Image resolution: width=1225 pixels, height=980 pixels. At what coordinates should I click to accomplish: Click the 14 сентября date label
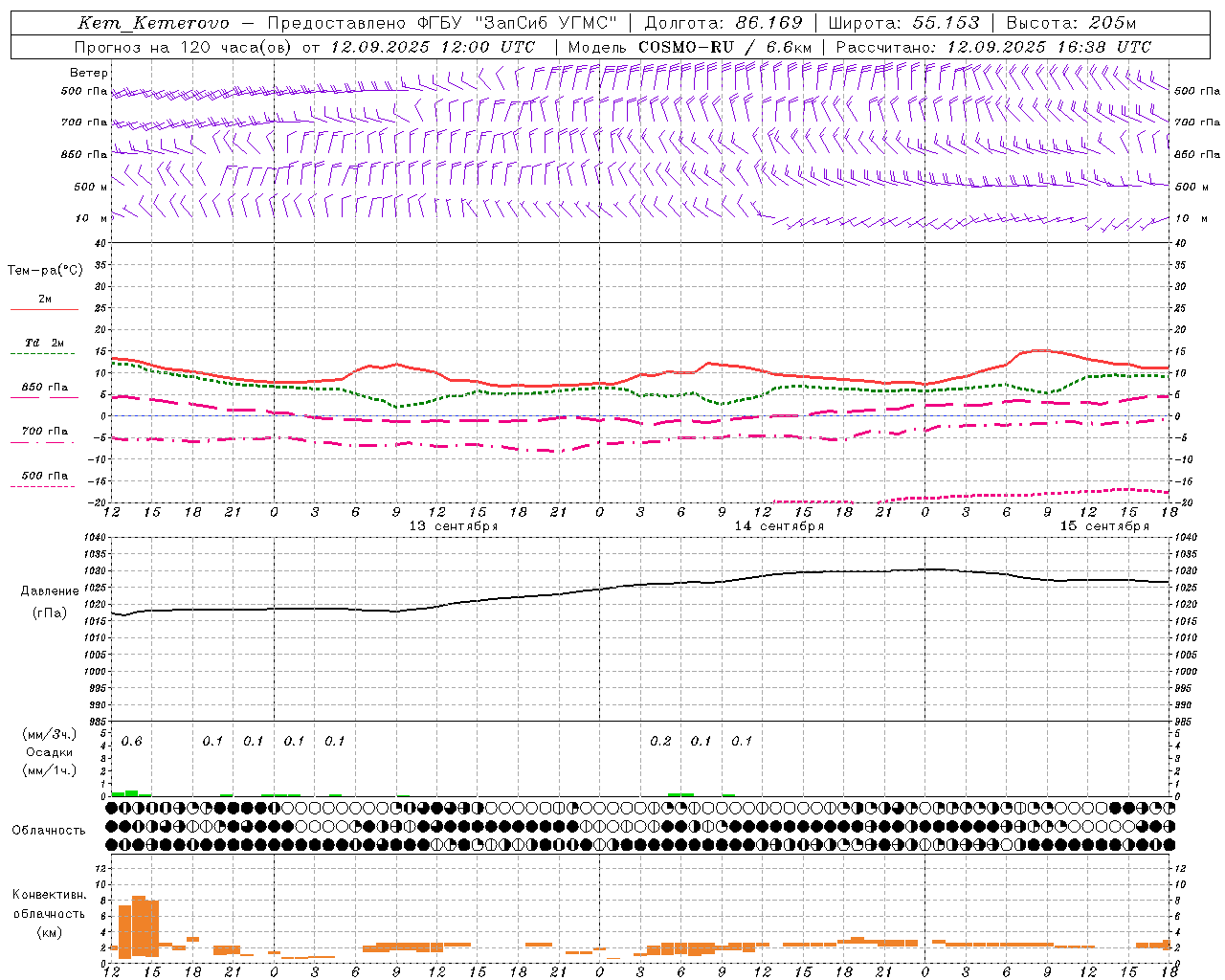[x=779, y=526]
